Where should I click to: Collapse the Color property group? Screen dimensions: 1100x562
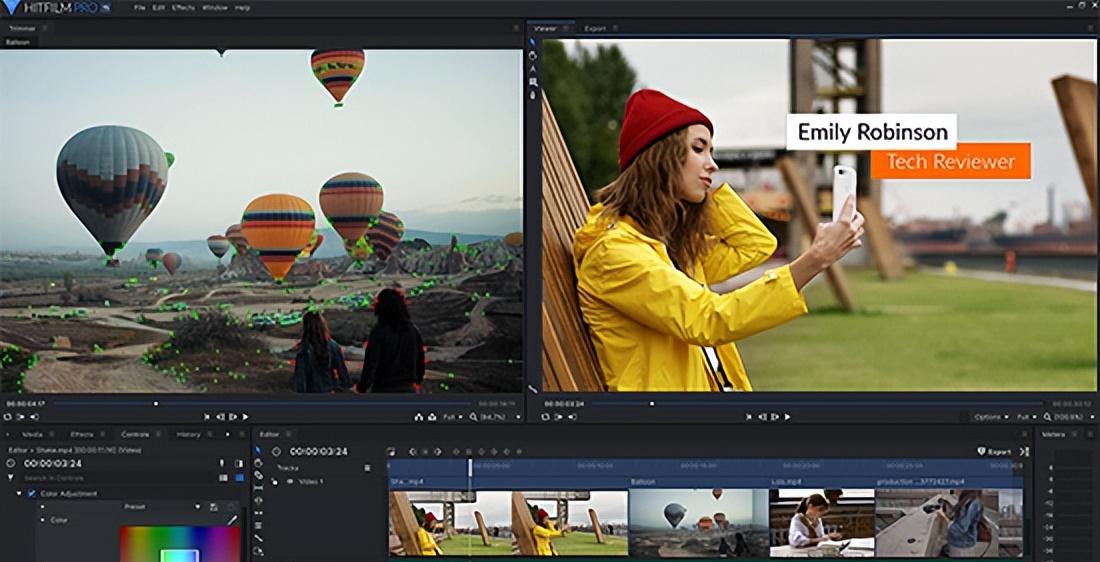pyautogui.click(x=43, y=520)
